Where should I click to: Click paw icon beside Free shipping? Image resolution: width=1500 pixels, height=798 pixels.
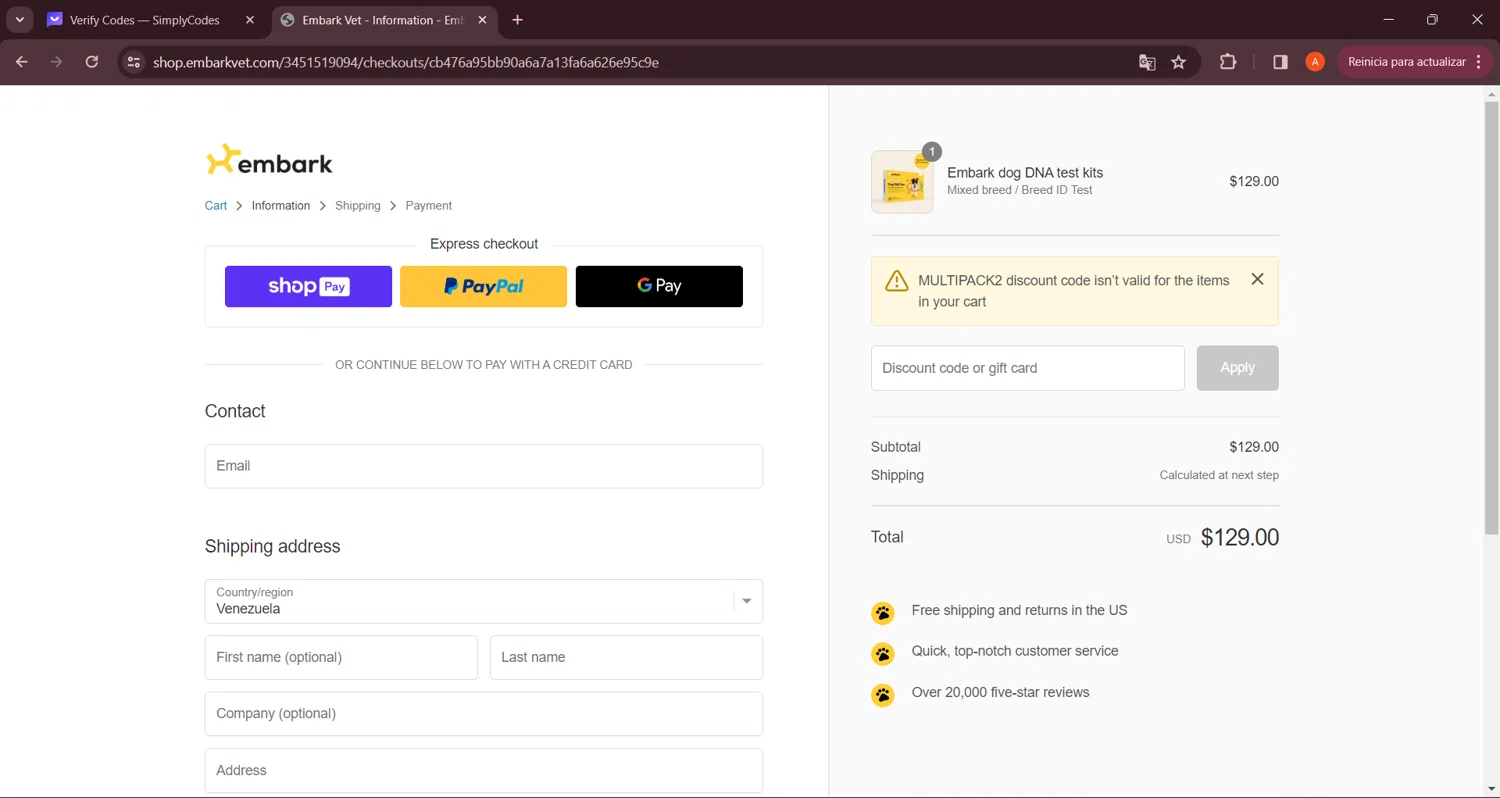coord(883,612)
